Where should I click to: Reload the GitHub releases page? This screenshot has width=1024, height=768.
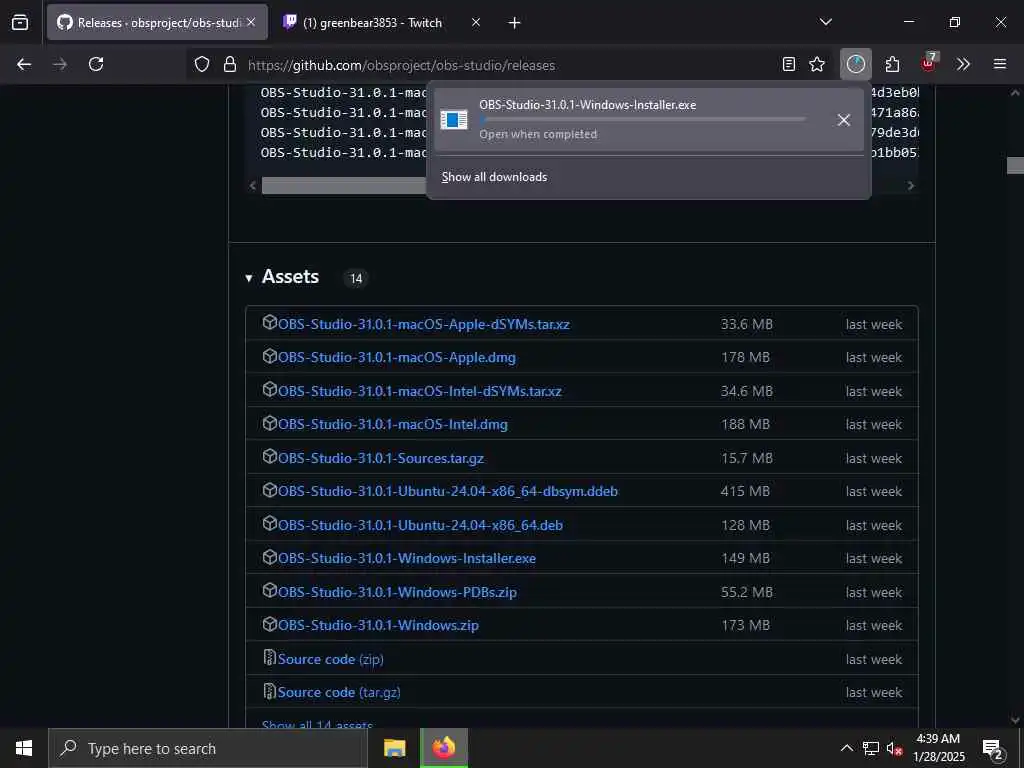(96, 64)
